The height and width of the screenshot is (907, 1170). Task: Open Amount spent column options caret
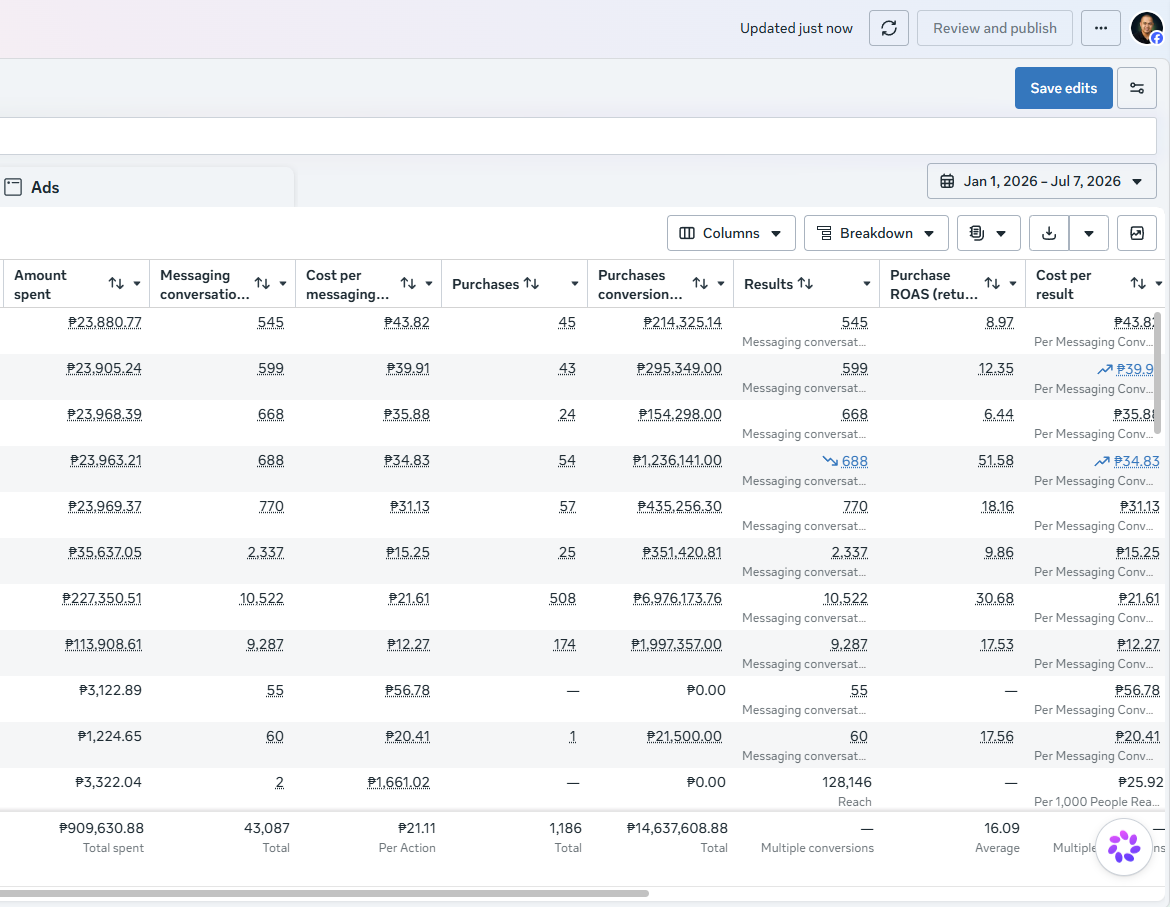click(137, 283)
